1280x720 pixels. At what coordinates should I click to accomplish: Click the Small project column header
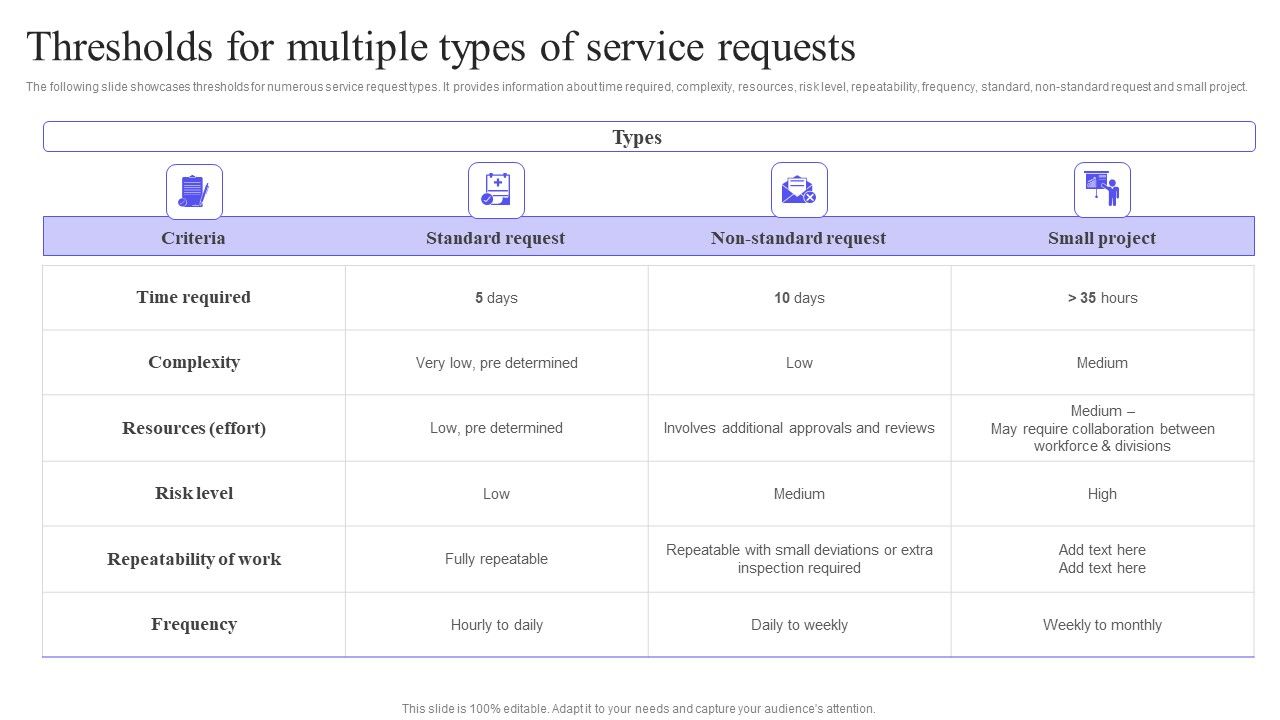point(1102,238)
